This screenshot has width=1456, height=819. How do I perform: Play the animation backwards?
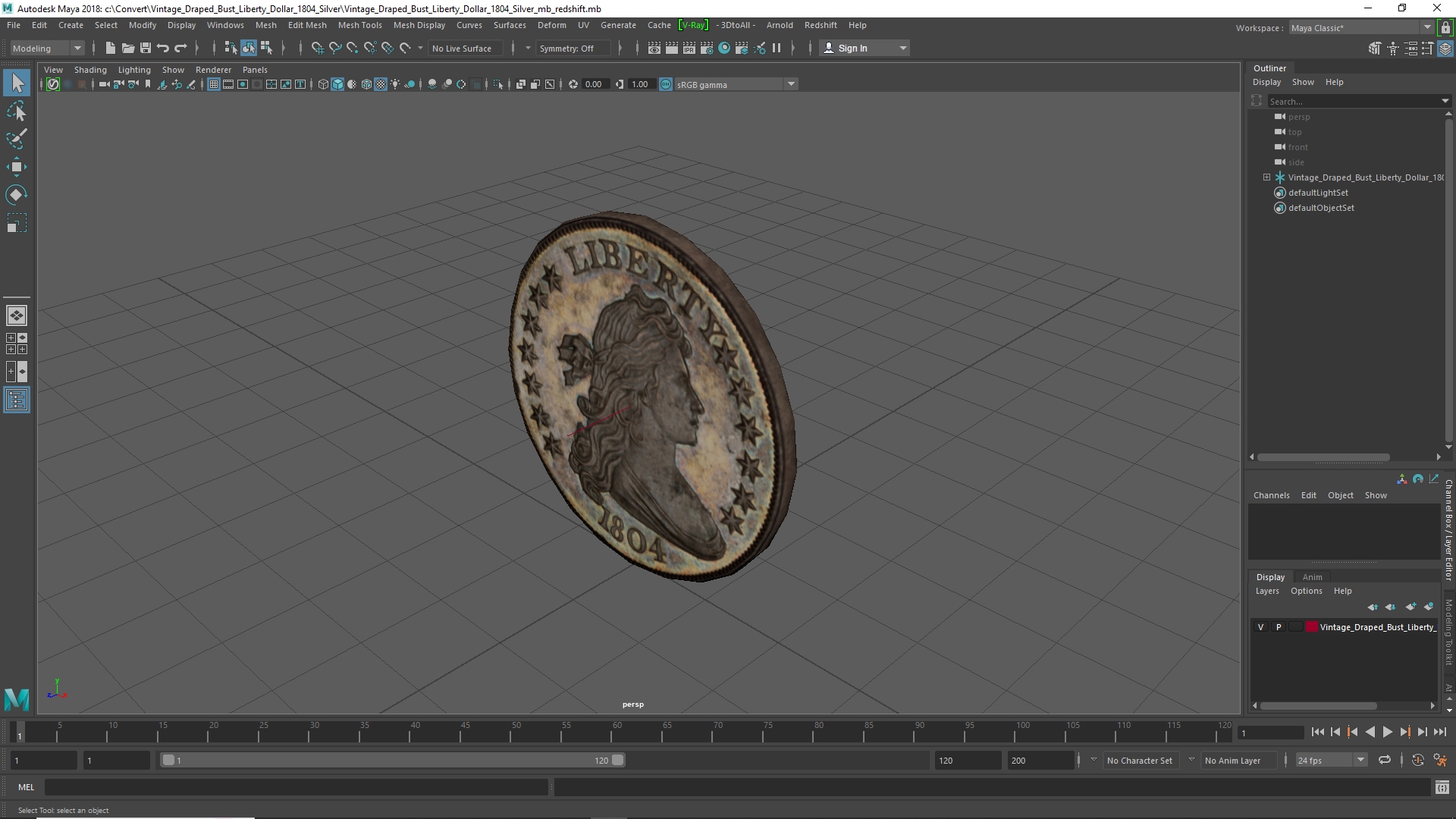click(x=1370, y=732)
